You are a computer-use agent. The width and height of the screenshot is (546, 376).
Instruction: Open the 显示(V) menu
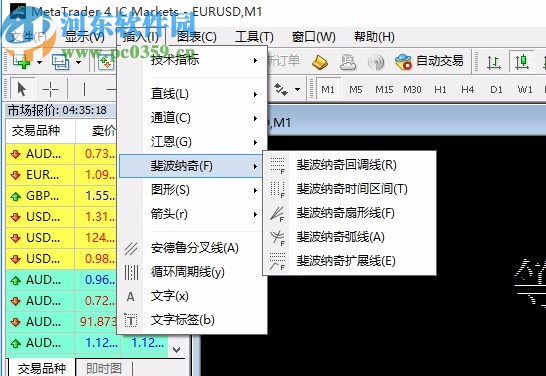[85, 37]
